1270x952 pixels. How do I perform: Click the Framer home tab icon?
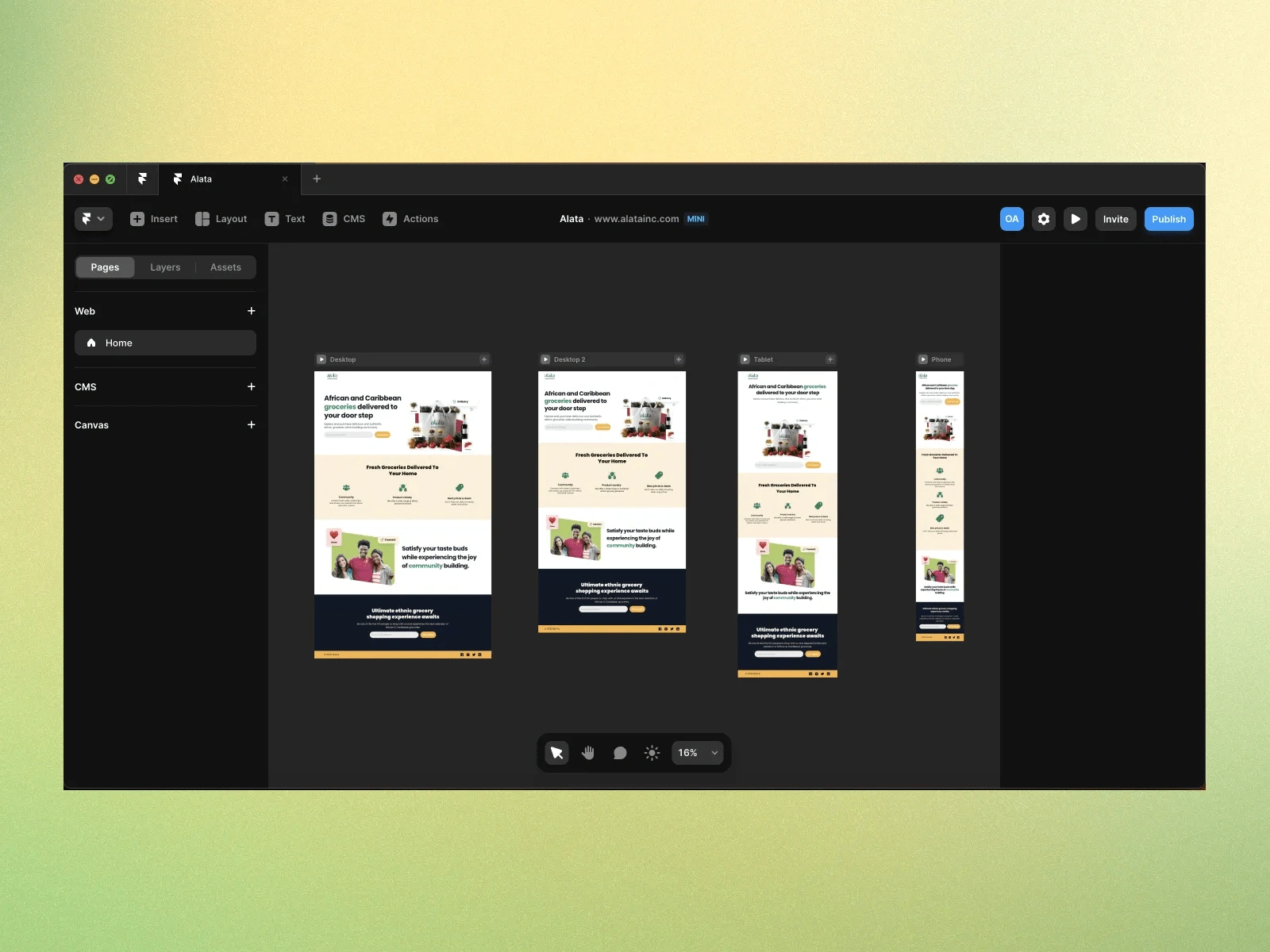tap(142, 178)
